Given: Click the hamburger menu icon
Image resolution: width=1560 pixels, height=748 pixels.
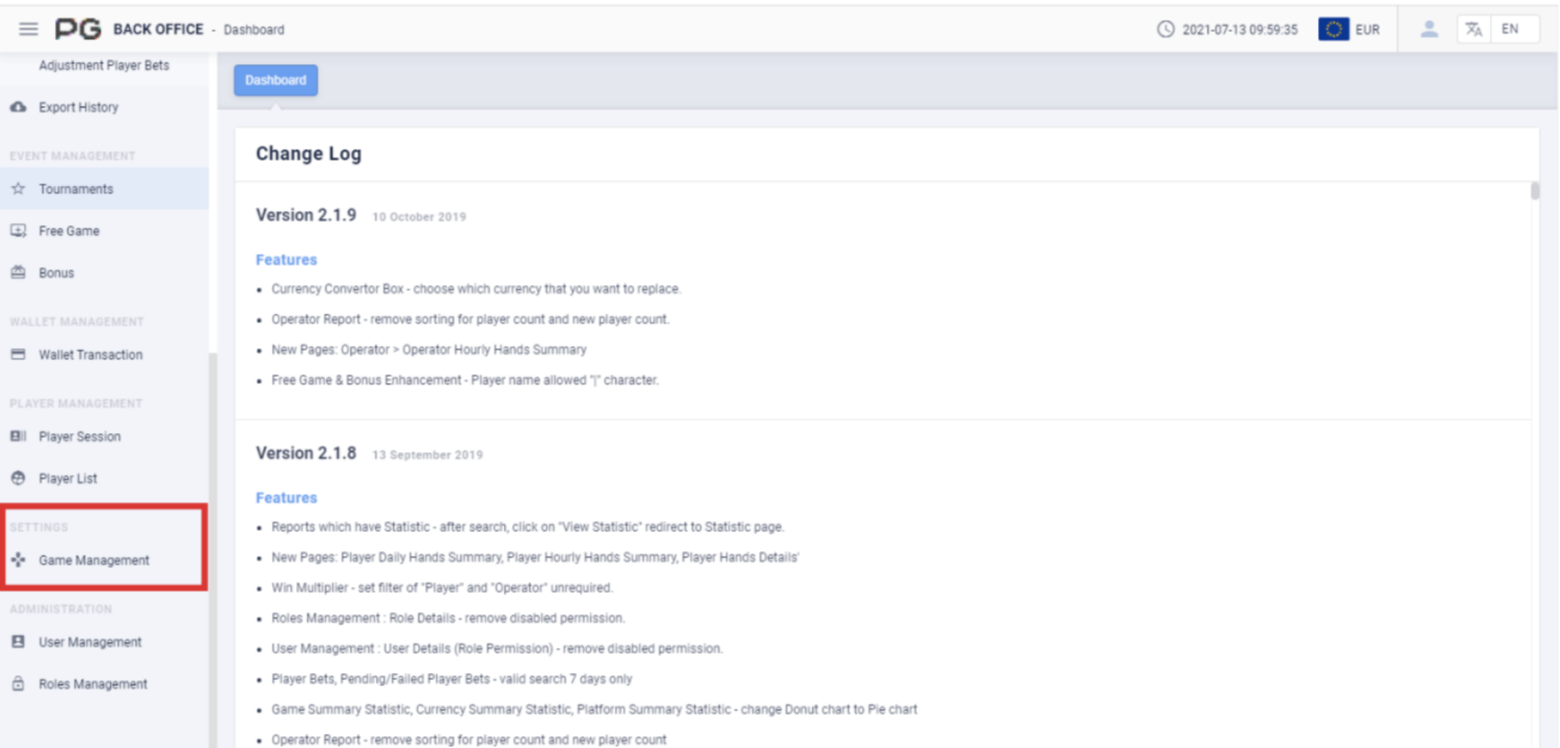Looking at the screenshot, I should coord(29,30).
